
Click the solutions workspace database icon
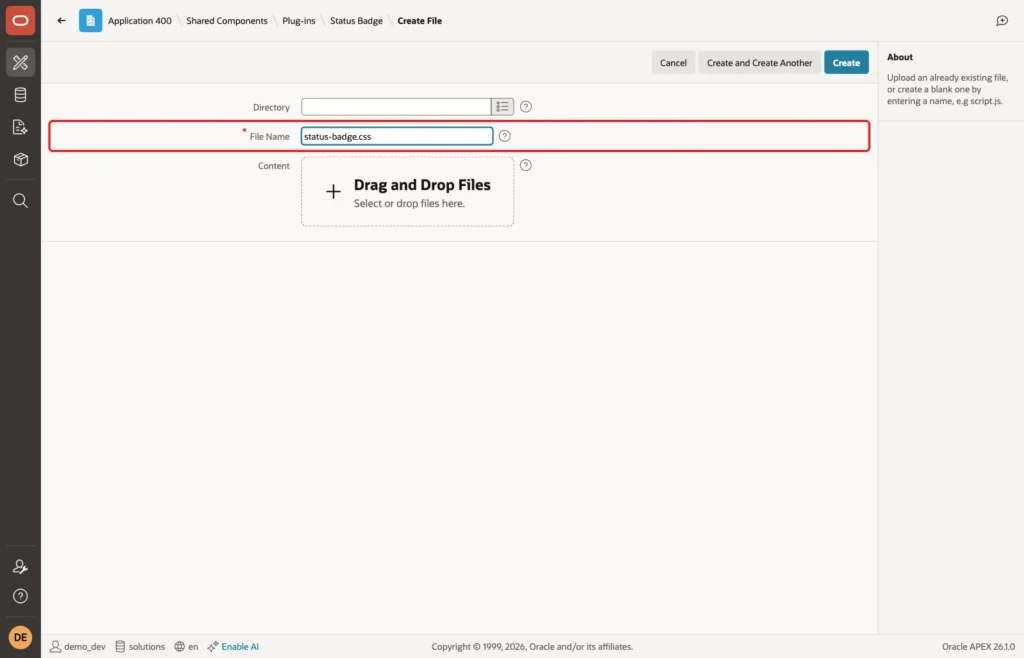click(120, 646)
